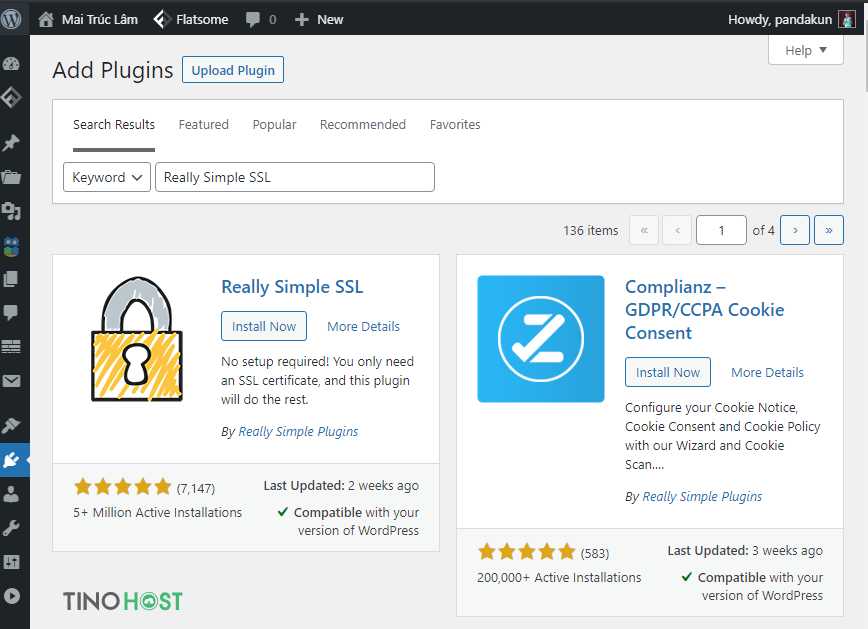Switch to the Favorites tab
This screenshot has height=629, width=868.
pyautogui.click(x=455, y=125)
